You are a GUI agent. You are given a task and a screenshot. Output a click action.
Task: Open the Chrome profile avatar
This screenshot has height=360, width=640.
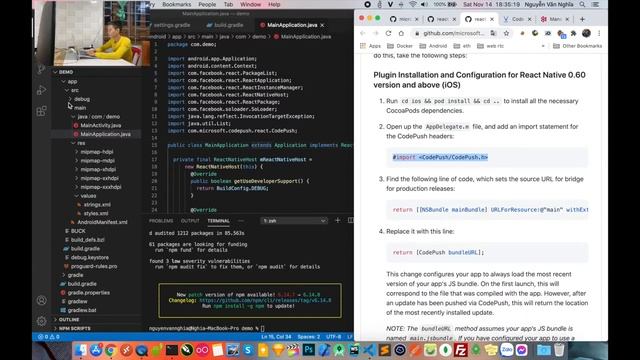click(x=586, y=33)
